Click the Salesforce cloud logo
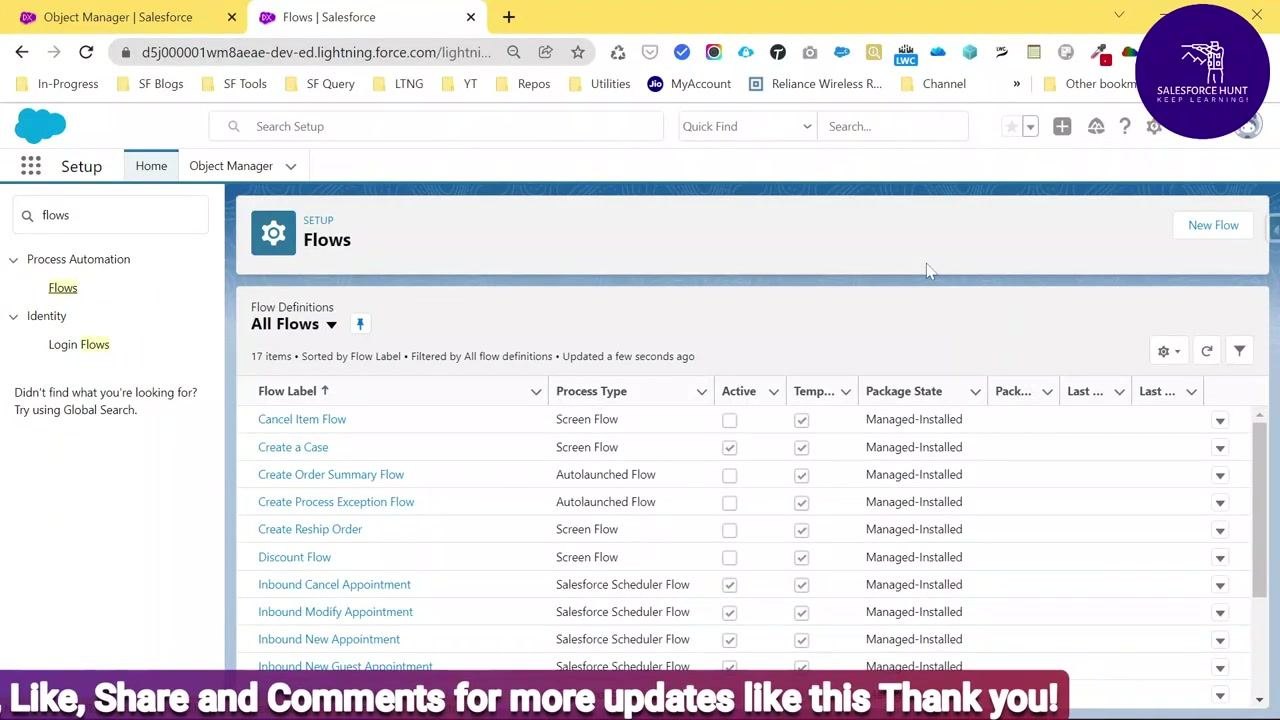 pos(41,126)
